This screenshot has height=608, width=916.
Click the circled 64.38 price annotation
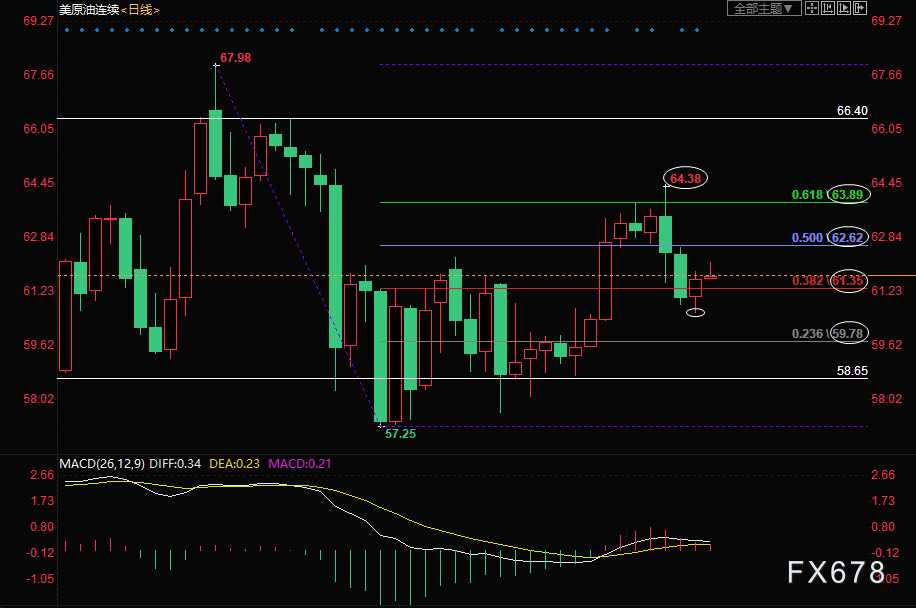[x=686, y=178]
